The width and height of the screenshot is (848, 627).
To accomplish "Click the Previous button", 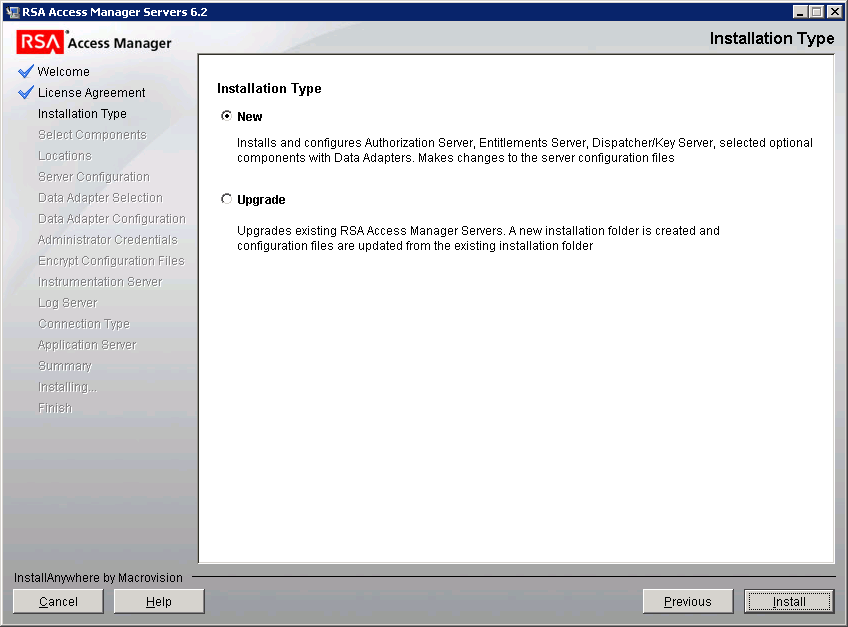I will (x=687, y=601).
